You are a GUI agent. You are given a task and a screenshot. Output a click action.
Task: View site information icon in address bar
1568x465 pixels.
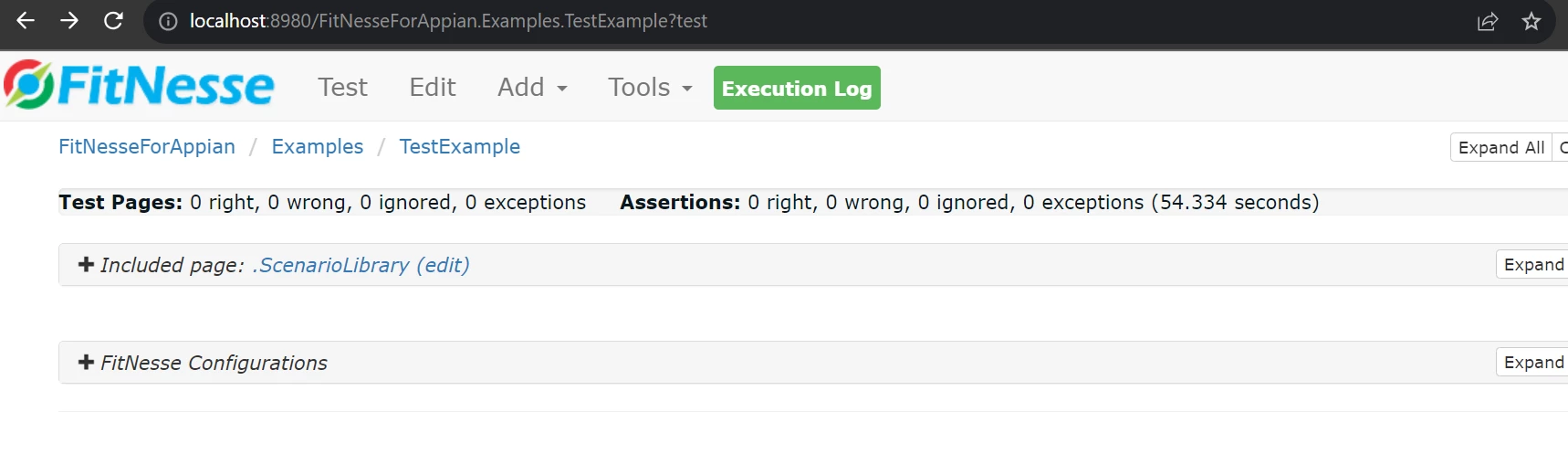pos(168,21)
